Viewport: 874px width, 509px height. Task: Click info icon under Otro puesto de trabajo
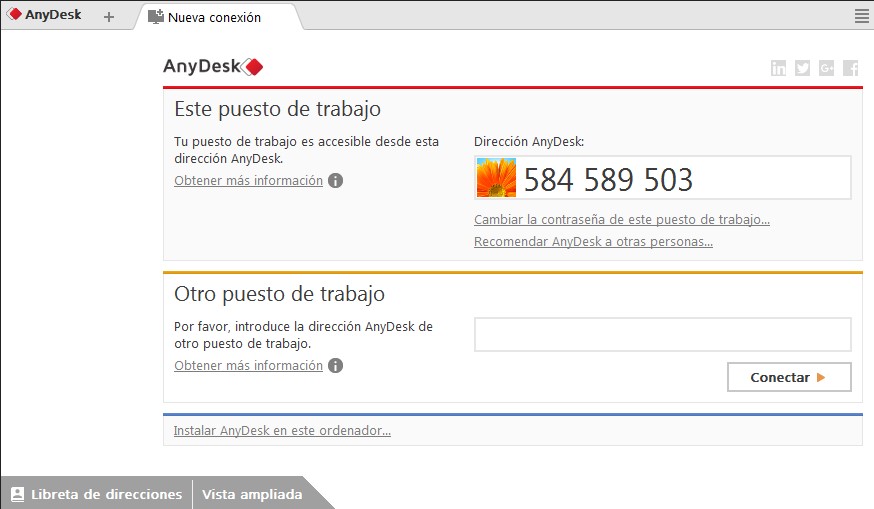336,366
